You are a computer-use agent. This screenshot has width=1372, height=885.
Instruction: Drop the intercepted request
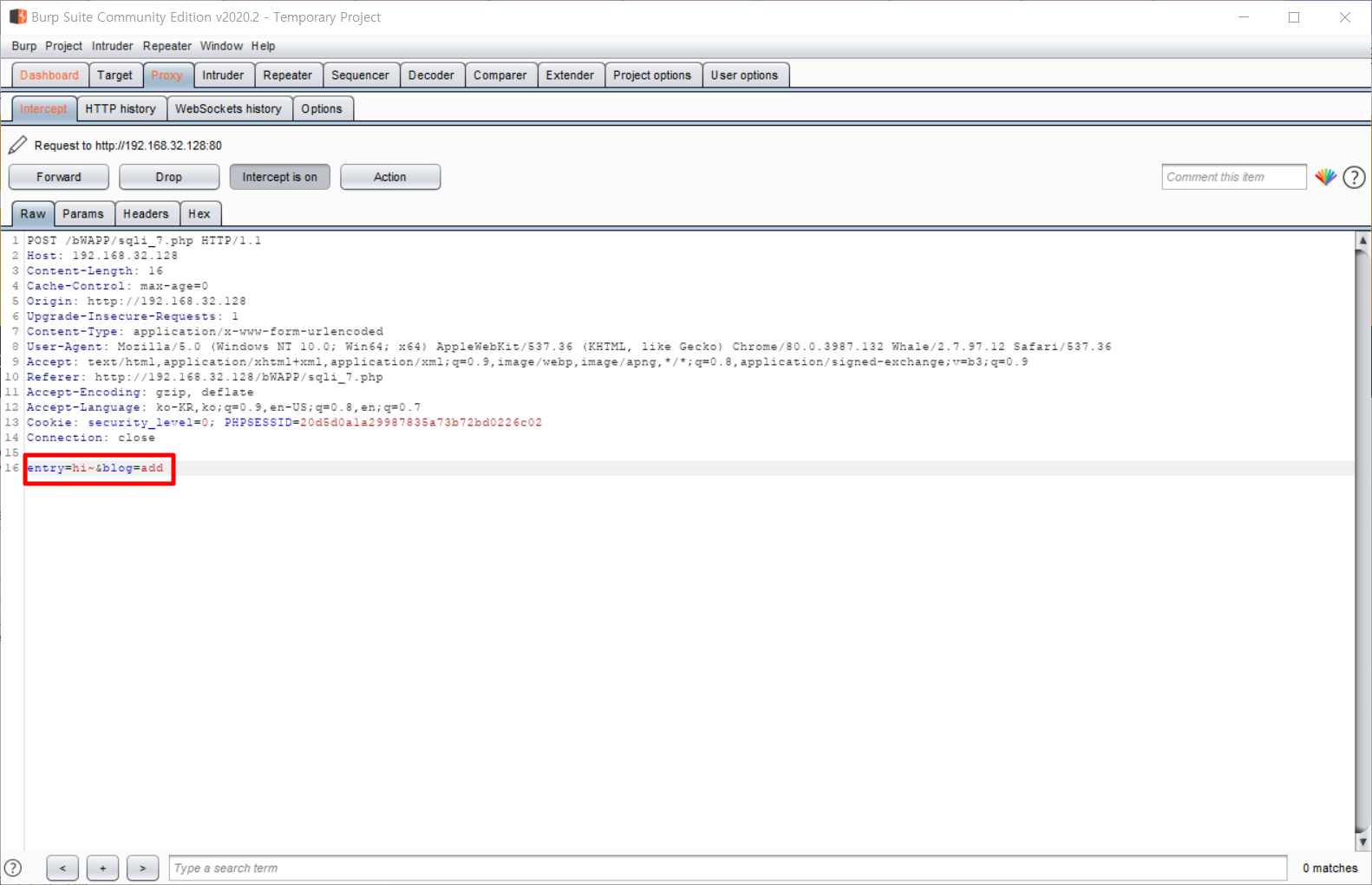pyautogui.click(x=169, y=177)
